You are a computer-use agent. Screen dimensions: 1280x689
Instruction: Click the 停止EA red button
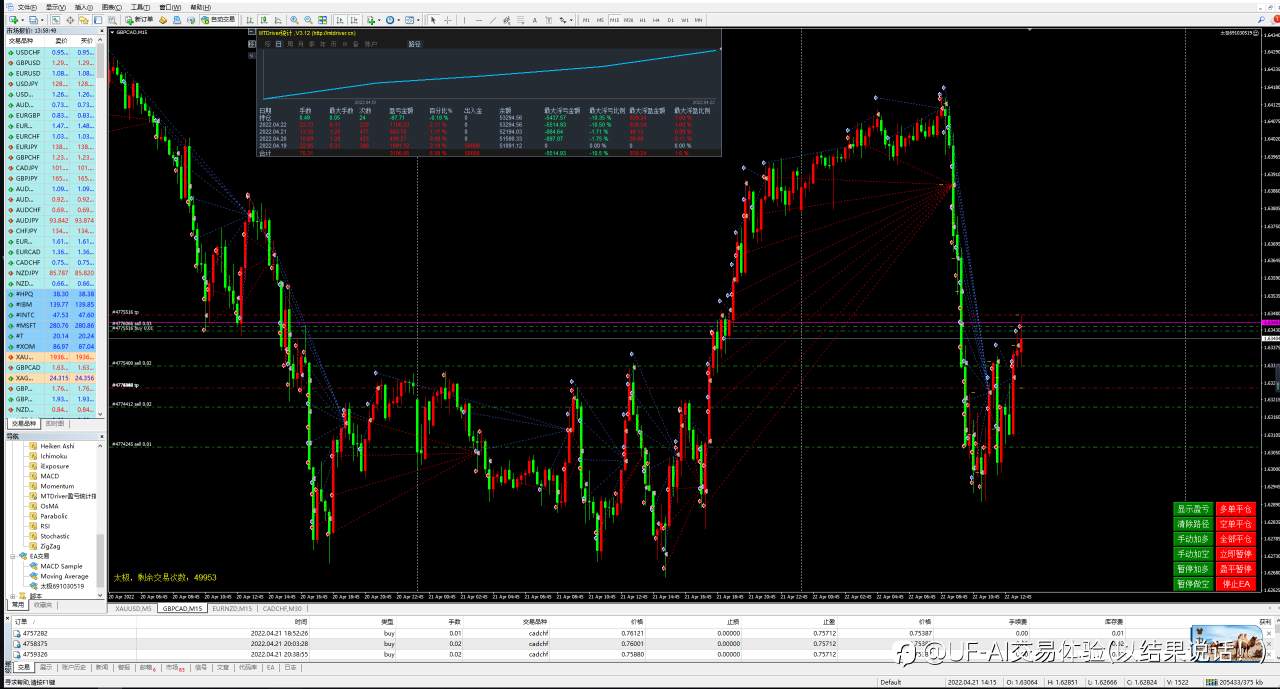pos(1237,584)
